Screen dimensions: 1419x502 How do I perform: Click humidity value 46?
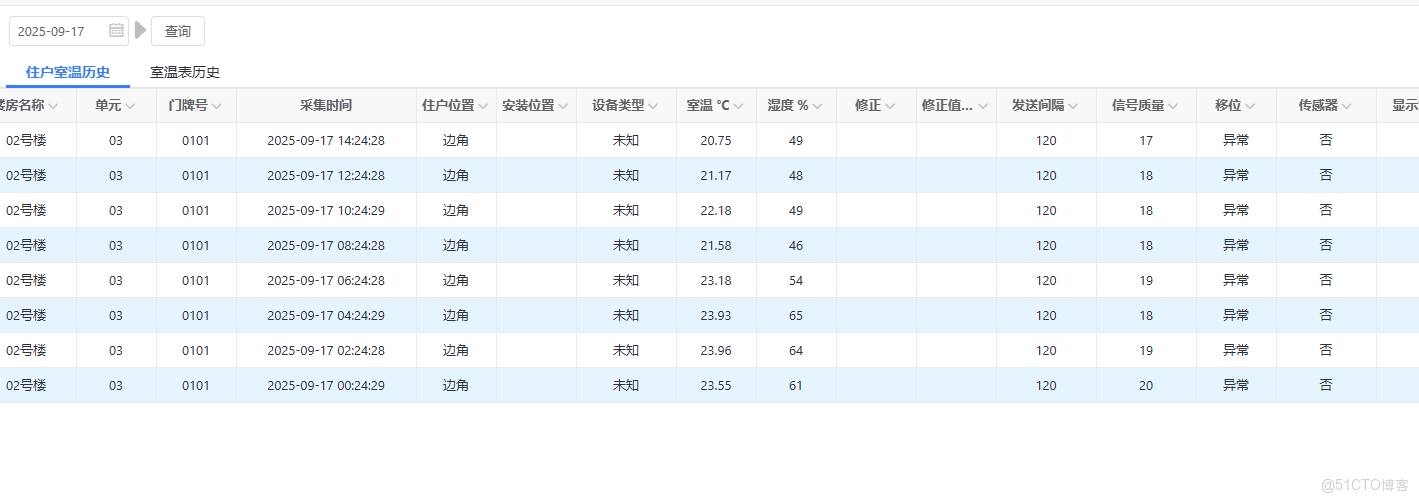point(796,245)
